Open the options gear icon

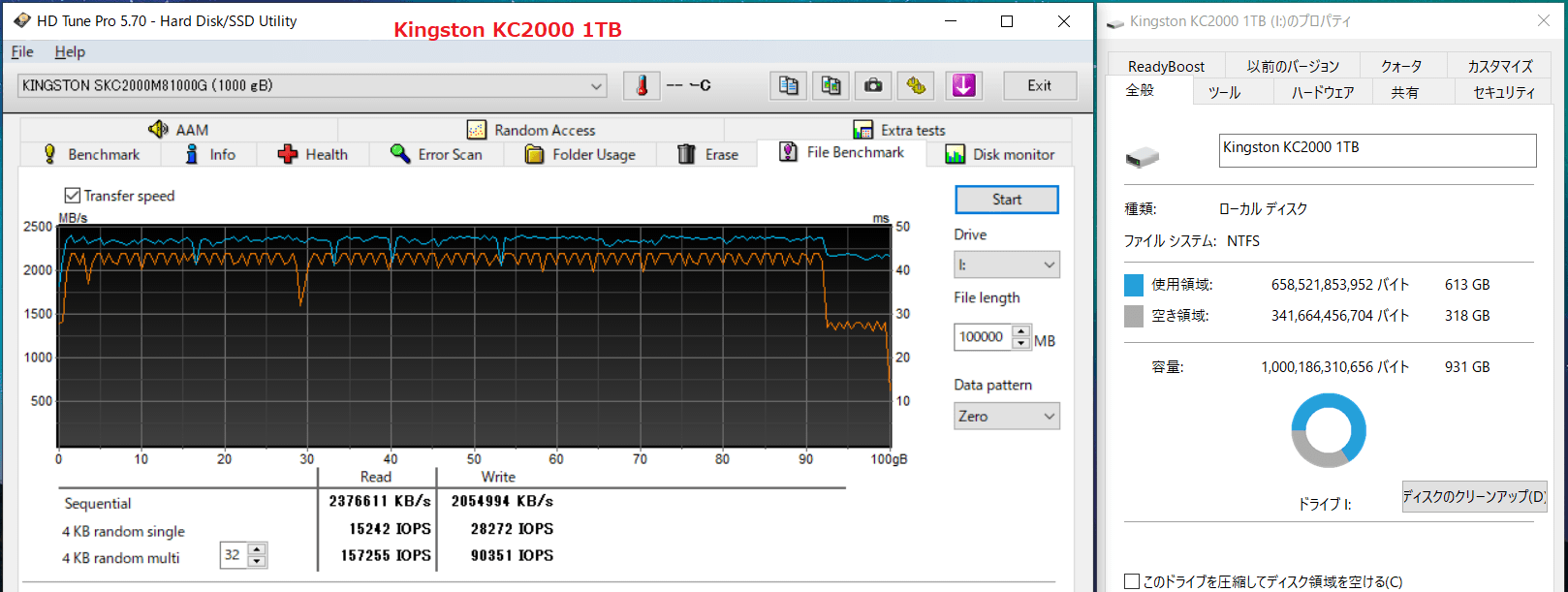(916, 85)
